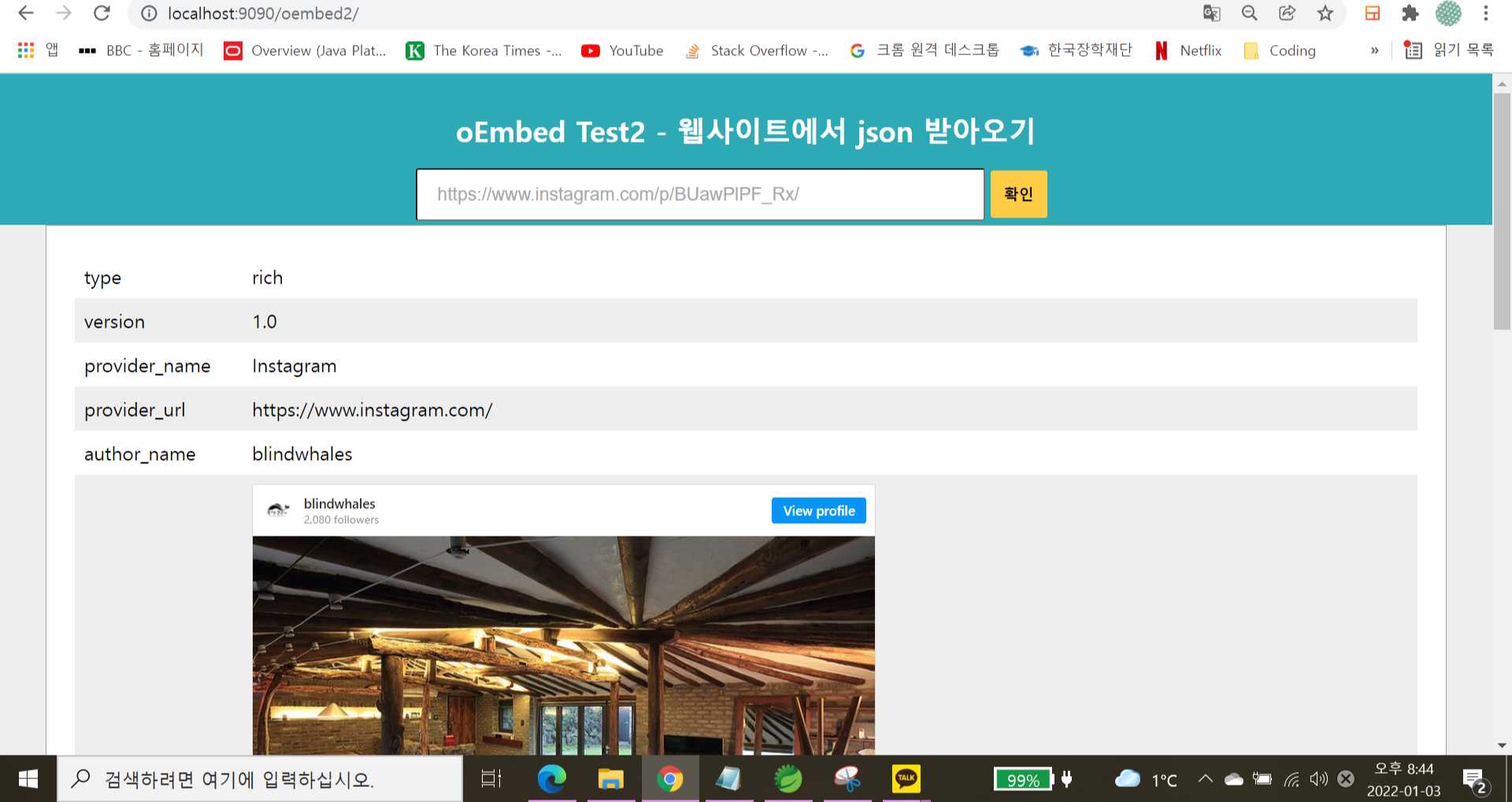Click the type value 'rich'
This screenshot has width=1512, height=802.
pos(268,277)
